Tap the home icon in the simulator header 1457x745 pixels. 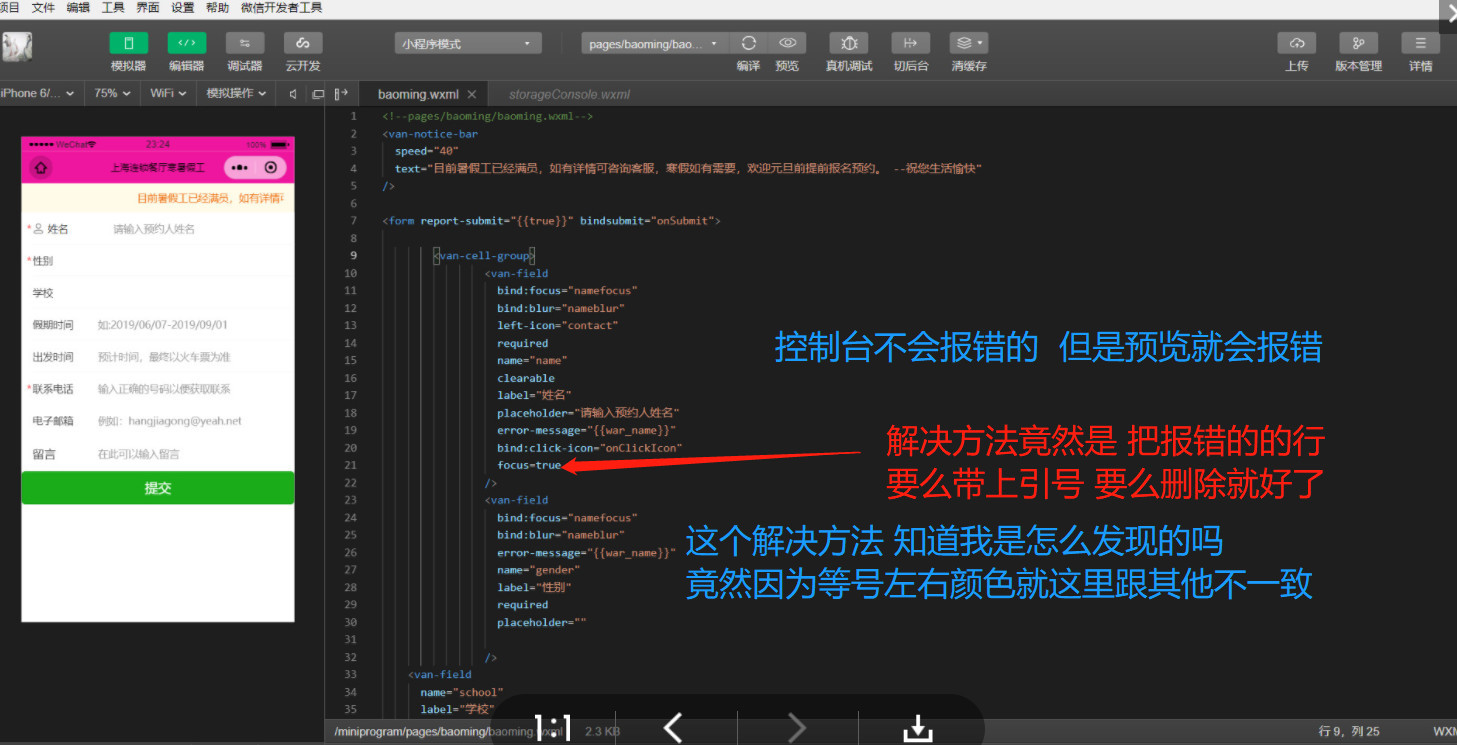click(41, 168)
